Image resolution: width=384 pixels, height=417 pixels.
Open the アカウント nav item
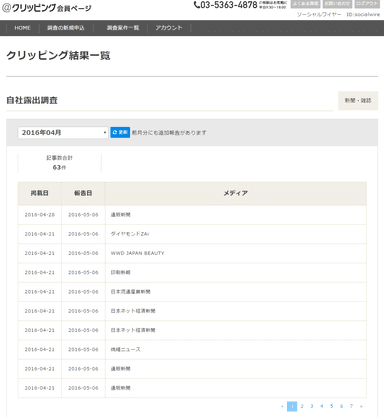click(169, 28)
